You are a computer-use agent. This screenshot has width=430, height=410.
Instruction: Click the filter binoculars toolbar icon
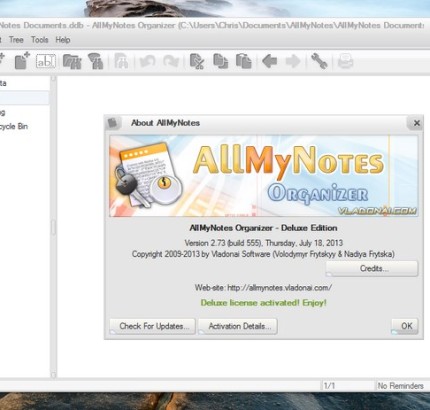tap(96, 61)
